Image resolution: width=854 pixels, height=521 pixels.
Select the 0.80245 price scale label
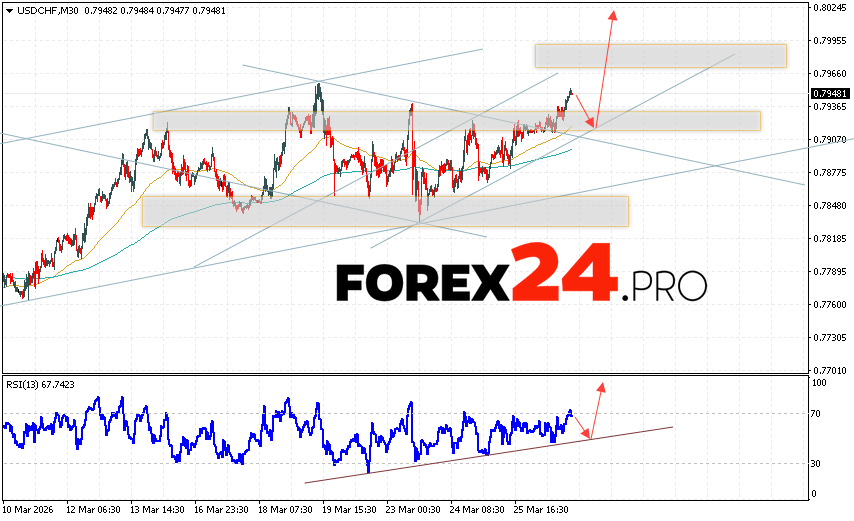click(829, 8)
